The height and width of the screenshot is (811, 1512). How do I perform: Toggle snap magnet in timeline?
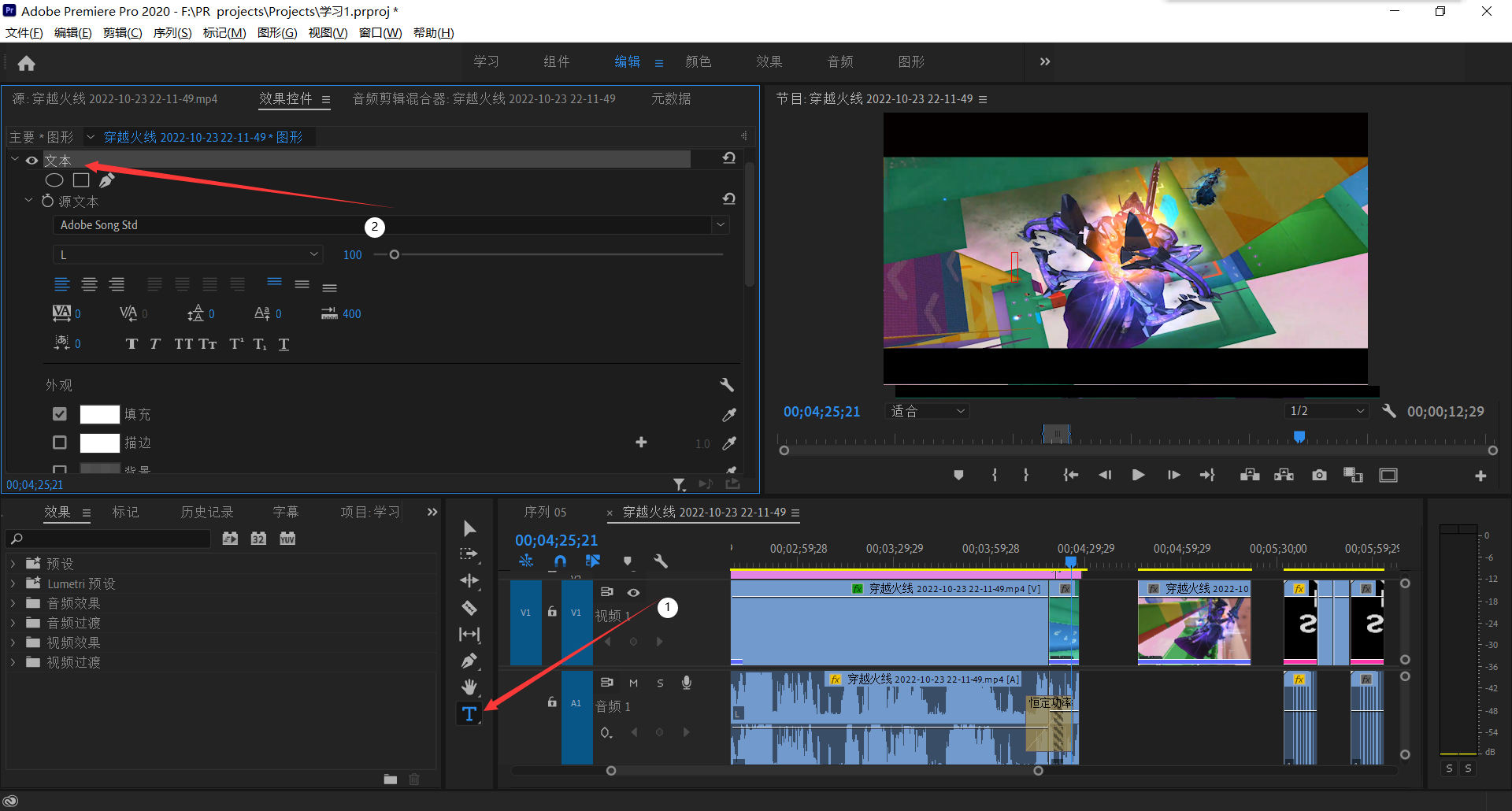pos(560,561)
